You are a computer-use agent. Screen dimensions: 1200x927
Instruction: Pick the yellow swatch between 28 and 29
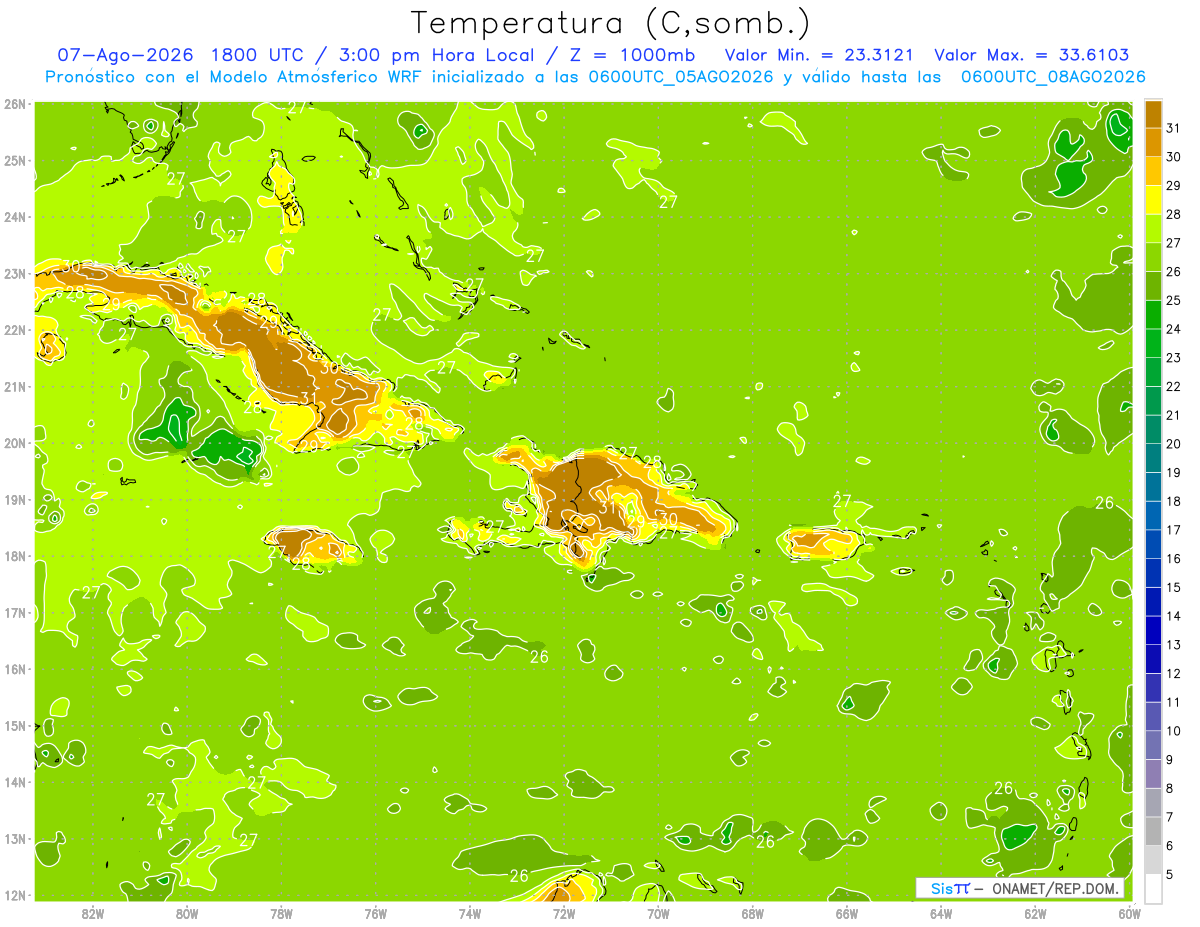coord(1153,200)
